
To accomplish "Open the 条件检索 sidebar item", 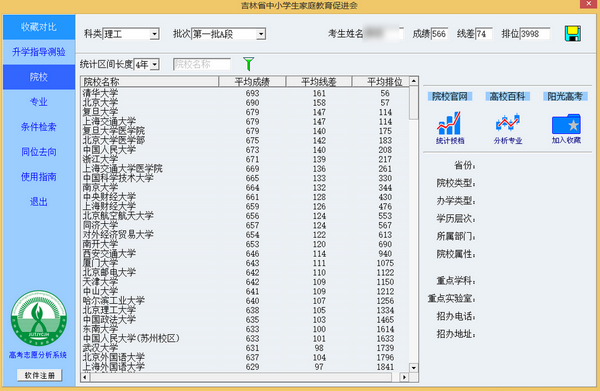I will tap(39, 127).
